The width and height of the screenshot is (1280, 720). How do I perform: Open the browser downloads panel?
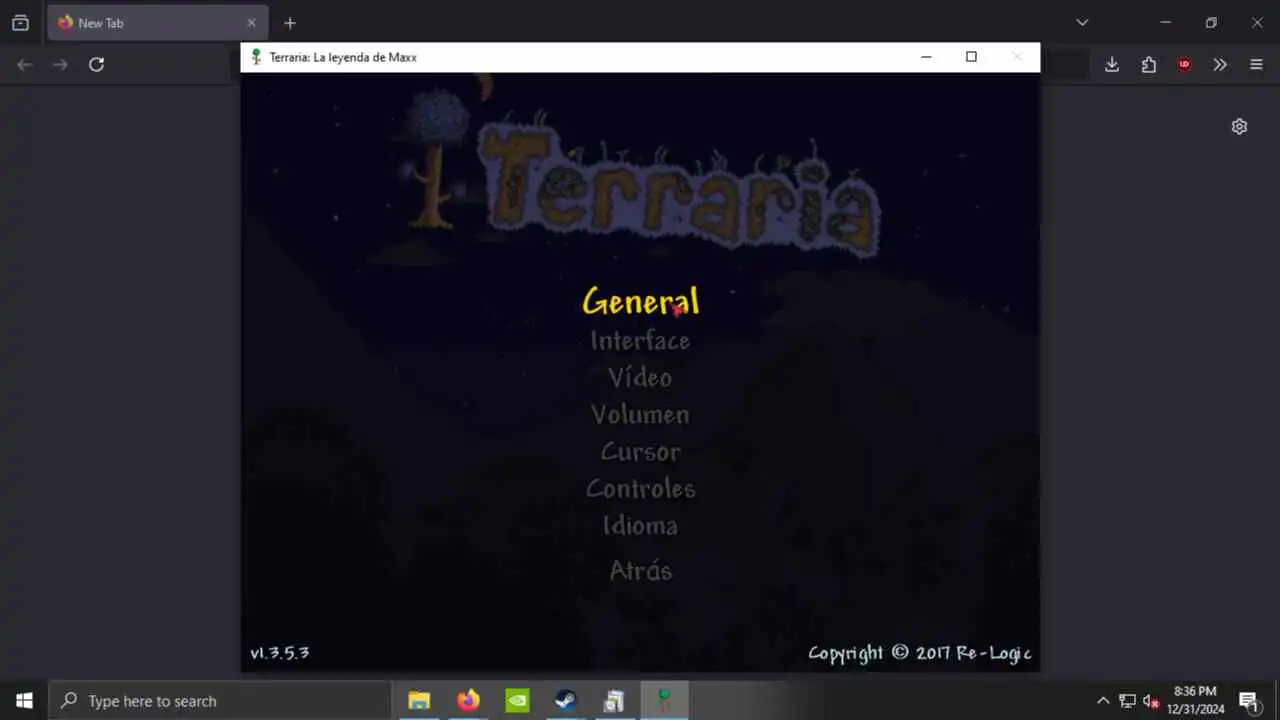tap(1112, 64)
